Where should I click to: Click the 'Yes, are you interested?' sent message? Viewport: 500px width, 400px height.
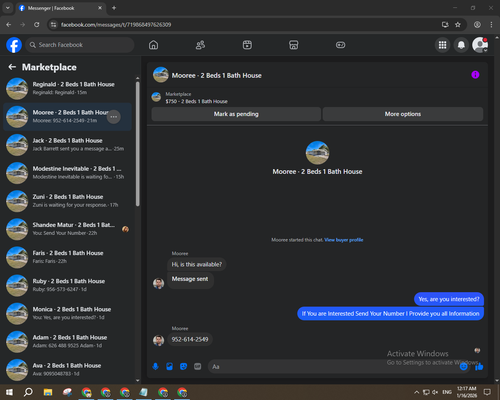[449, 299]
